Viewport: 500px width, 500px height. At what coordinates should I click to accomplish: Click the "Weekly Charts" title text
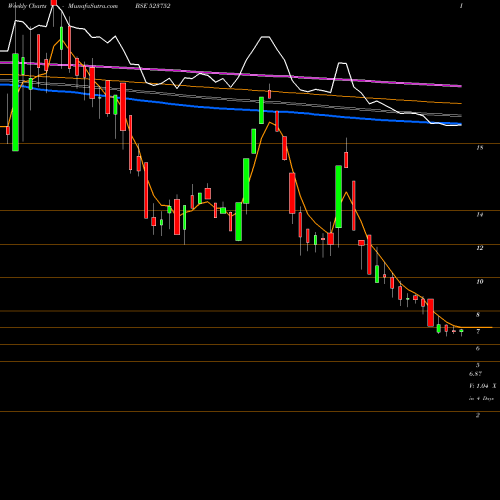pos(27,6)
